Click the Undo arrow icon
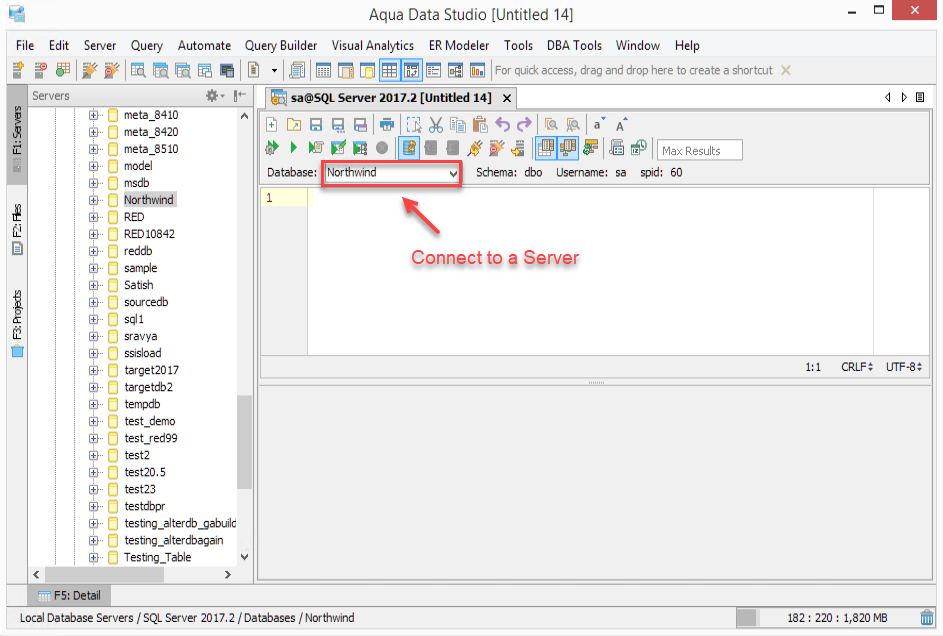 pyautogui.click(x=502, y=124)
